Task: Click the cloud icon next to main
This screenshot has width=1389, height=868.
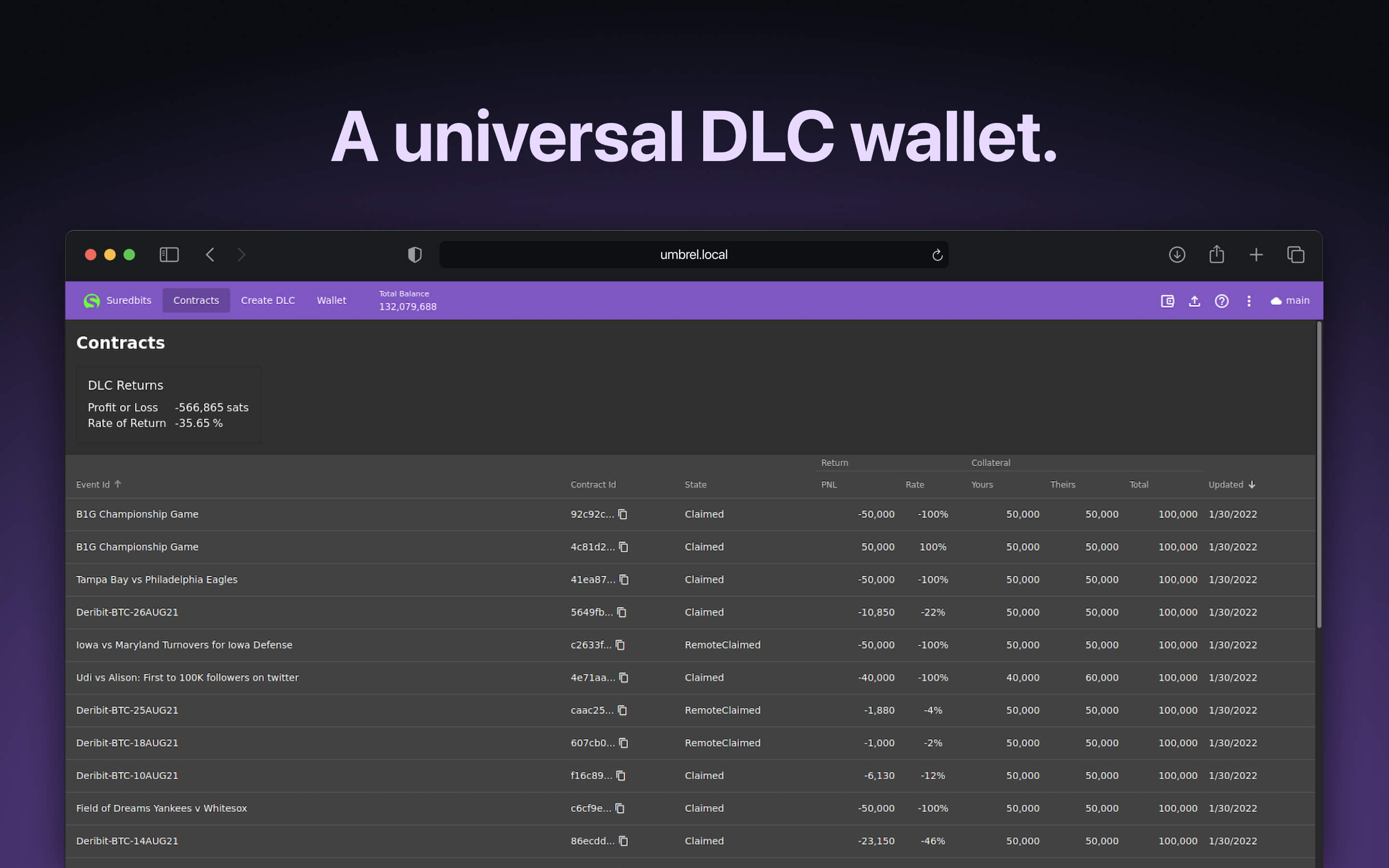Action: [1276, 300]
